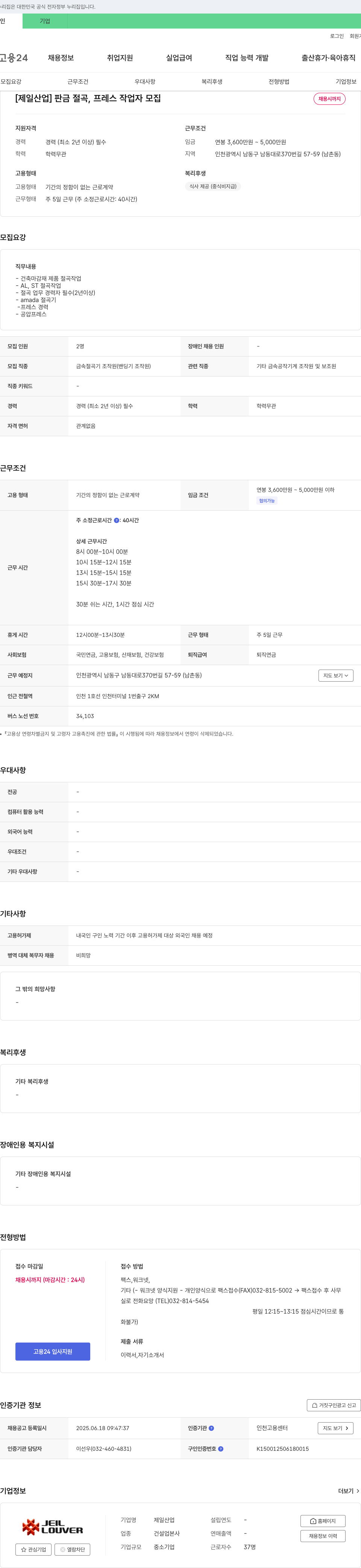Open 지도 보기 for 인천고용센터
The height and width of the screenshot is (1568, 361).
tap(335, 1428)
